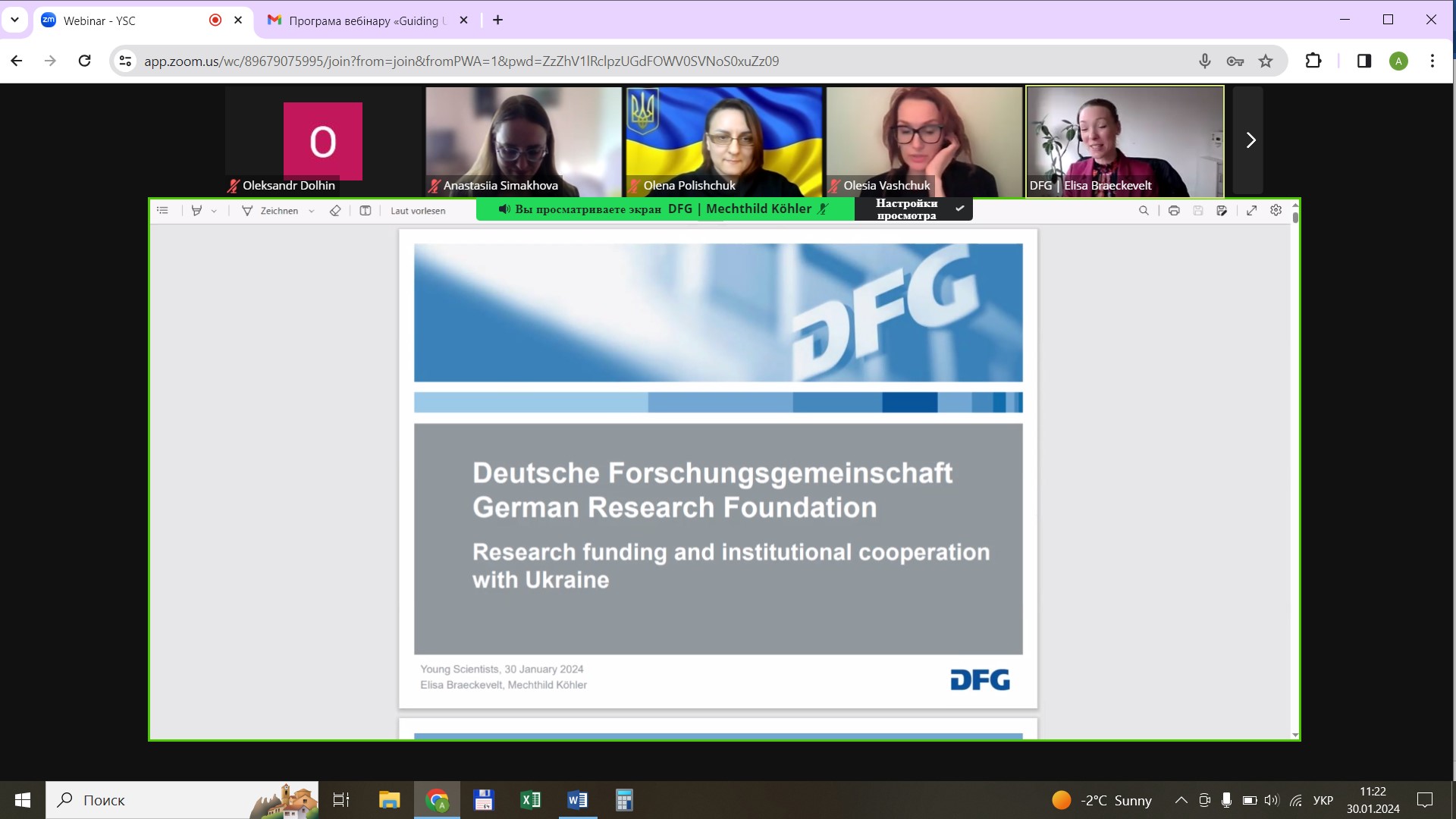
Task: Activate the Zeichnen drawing tool
Action: pos(269,210)
